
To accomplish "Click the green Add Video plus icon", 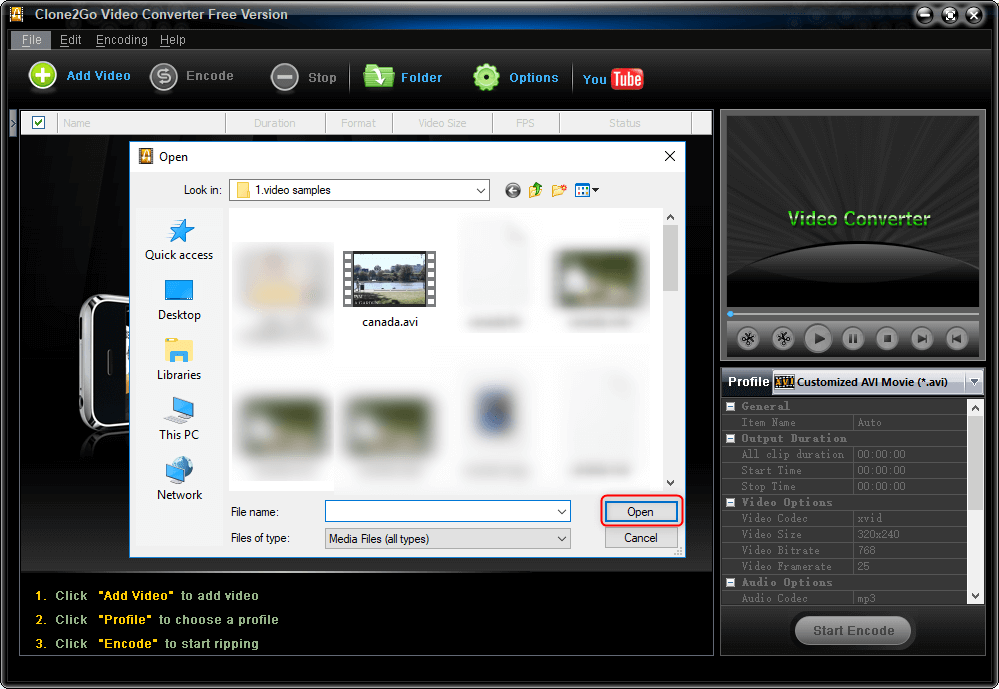I will 43,76.
